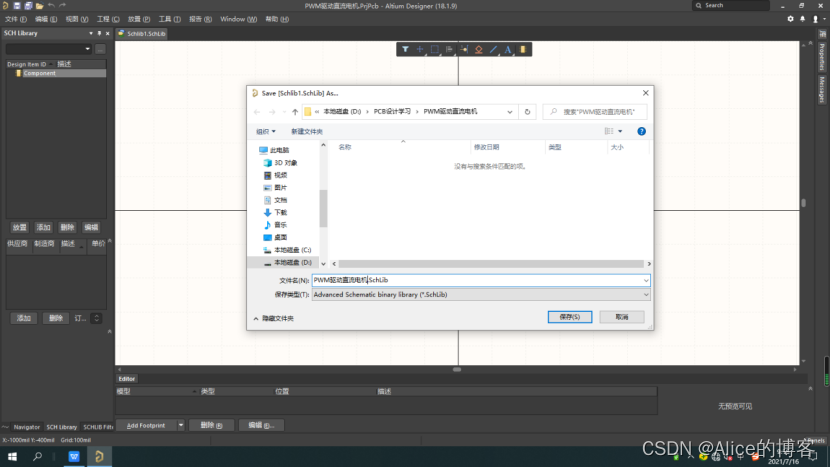Open the Add Footprint dropdown arrow

[x=181, y=426]
